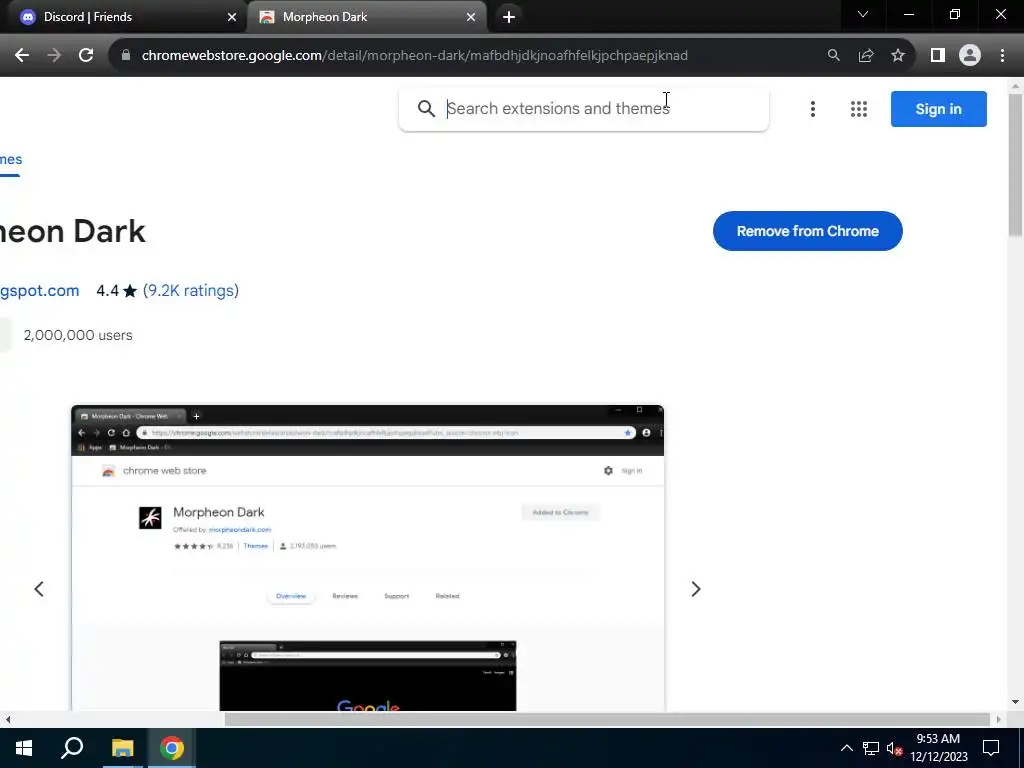This screenshot has height=768, width=1024.
Task: Open network status tray icon
Action: point(871,748)
